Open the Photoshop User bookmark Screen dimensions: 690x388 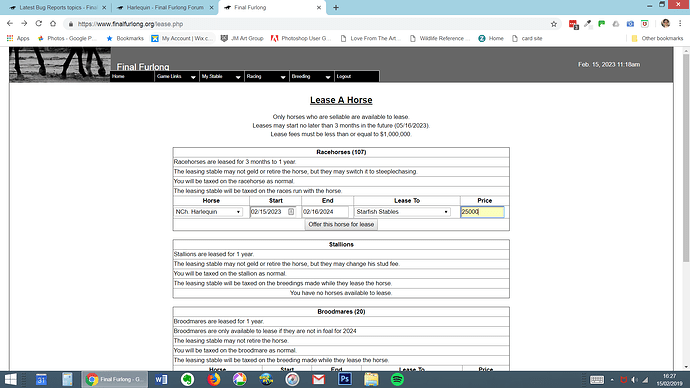click(301, 38)
